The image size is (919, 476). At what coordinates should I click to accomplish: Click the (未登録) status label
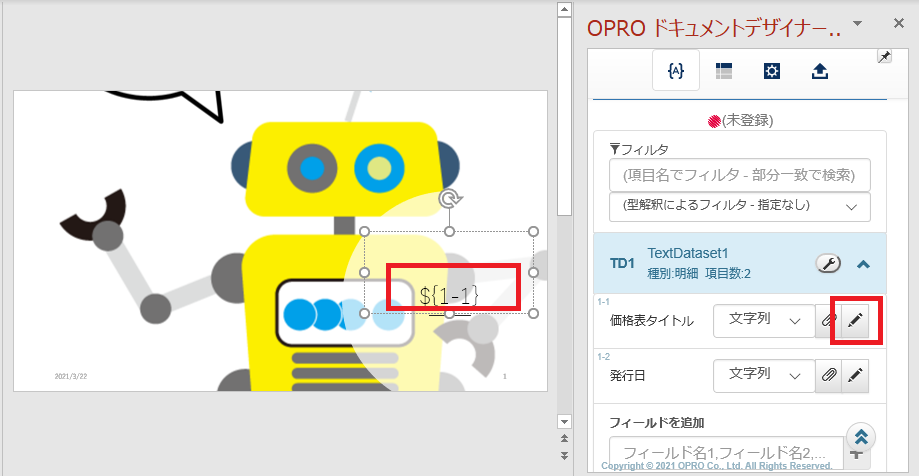click(747, 121)
